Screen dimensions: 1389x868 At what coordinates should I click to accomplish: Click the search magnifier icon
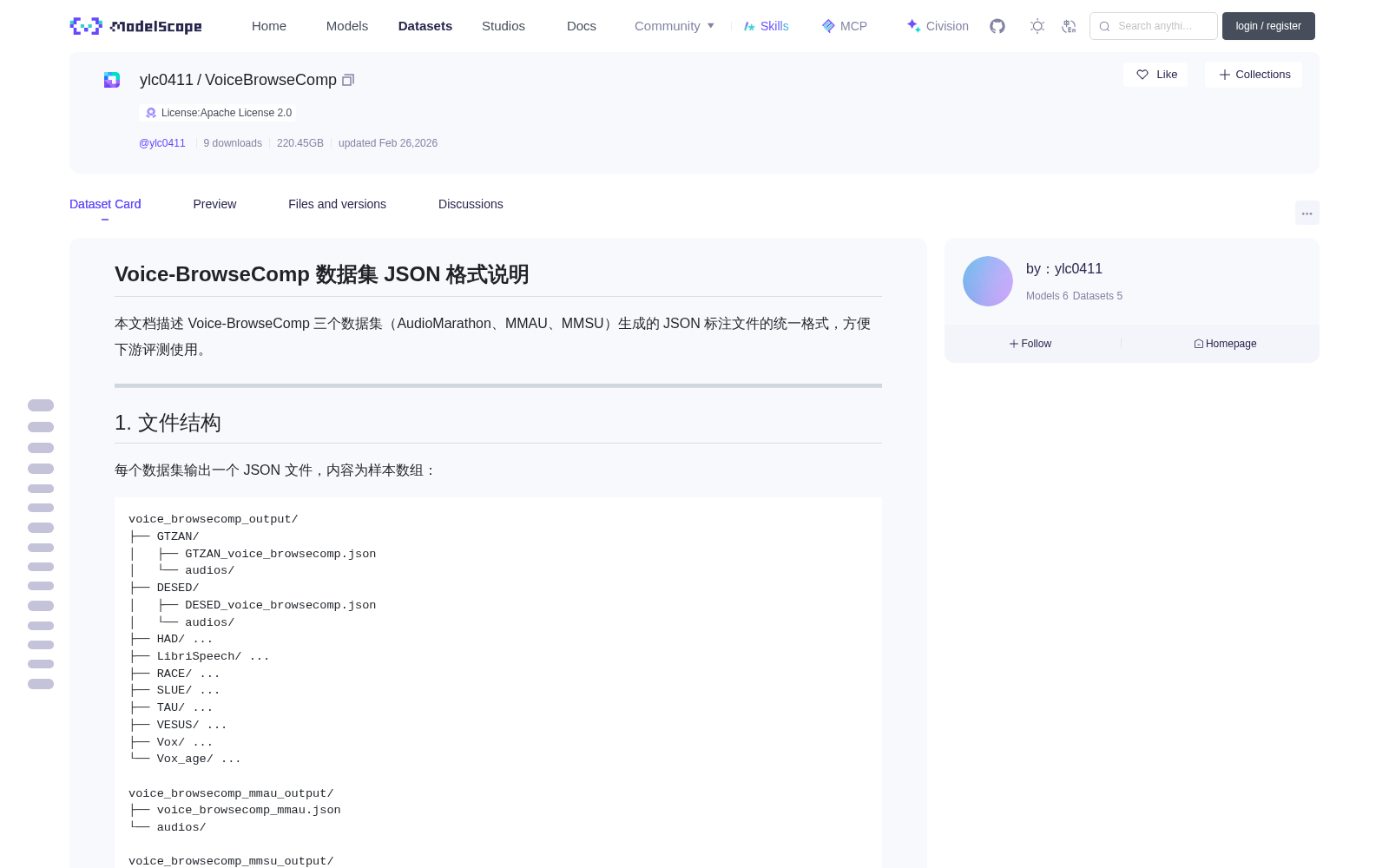(1104, 26)
